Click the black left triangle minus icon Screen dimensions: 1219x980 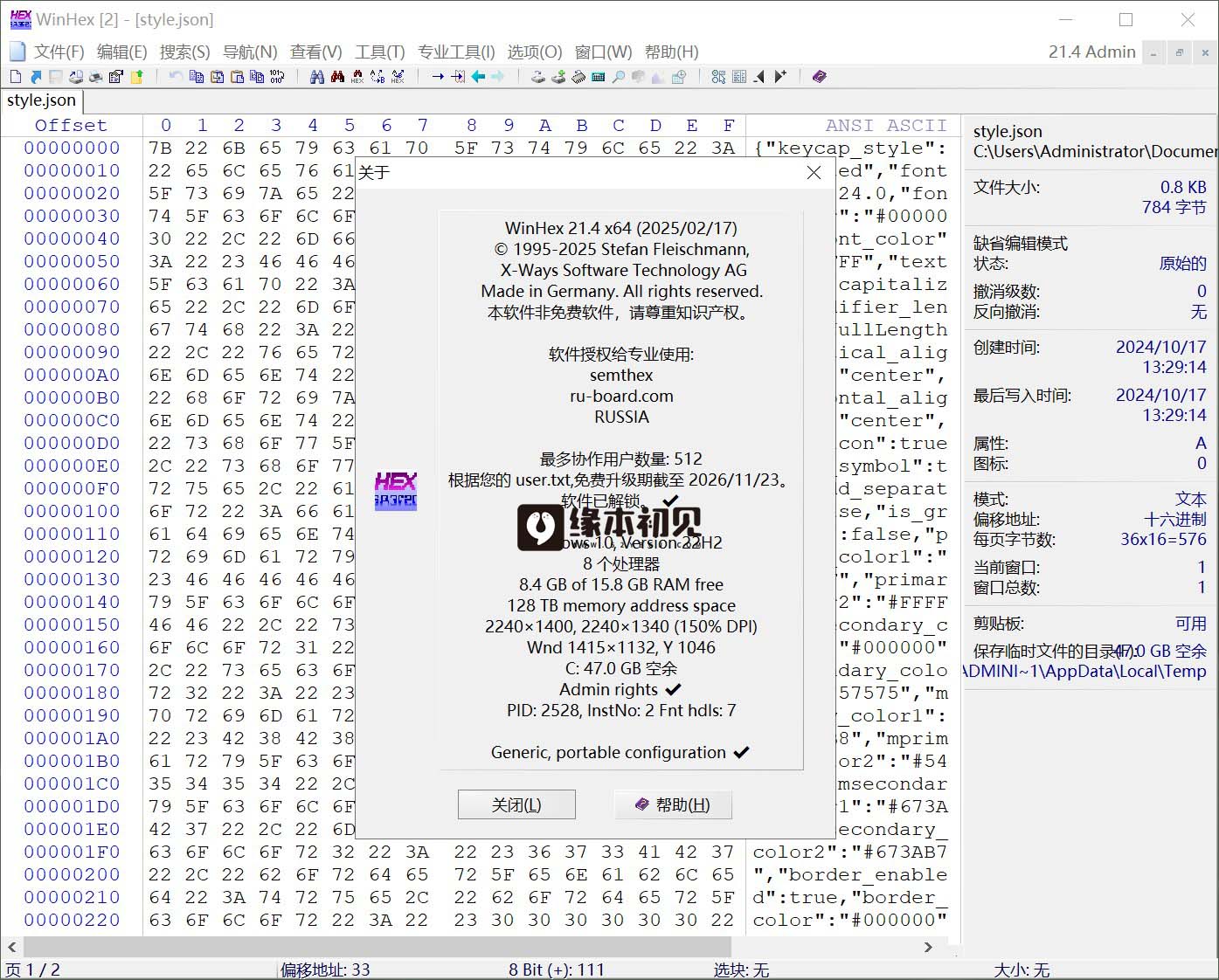tap(758, 77)
